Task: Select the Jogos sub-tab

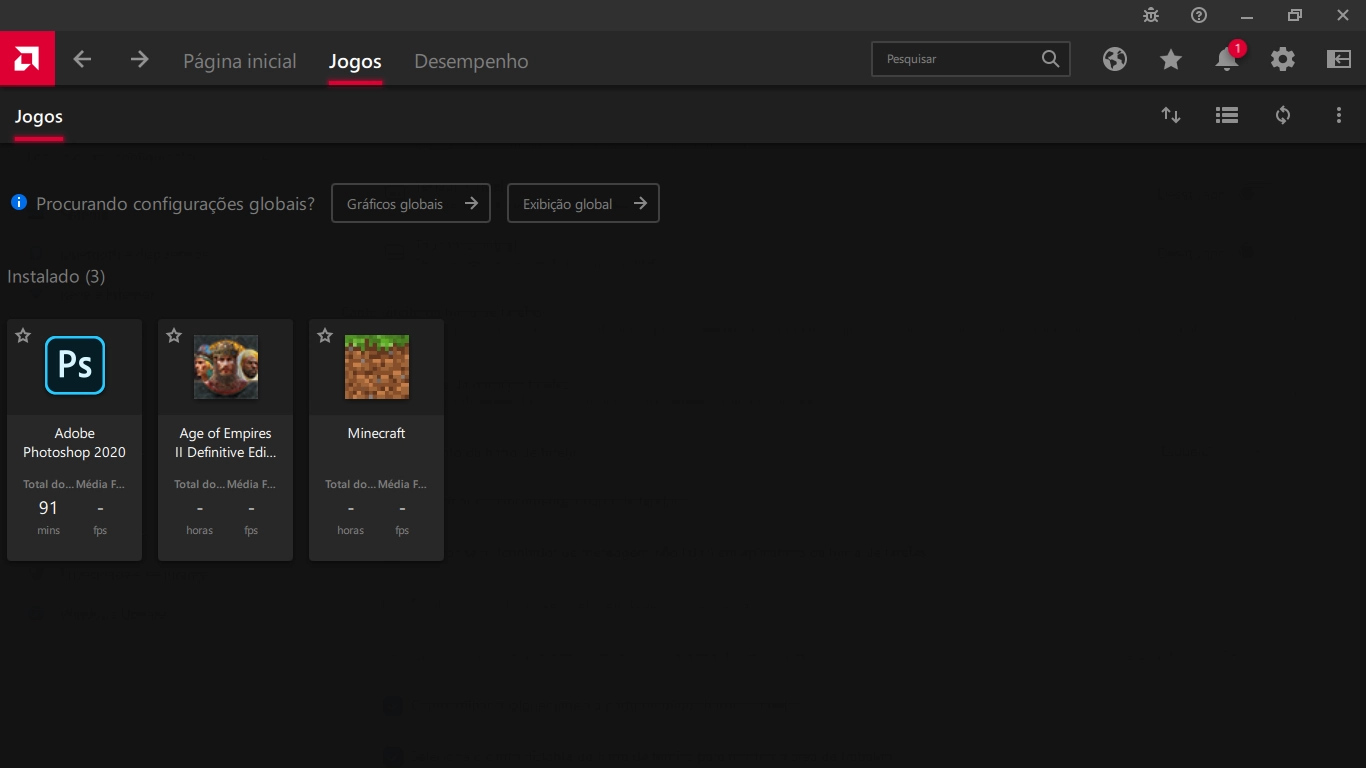Action: point(39,117)
